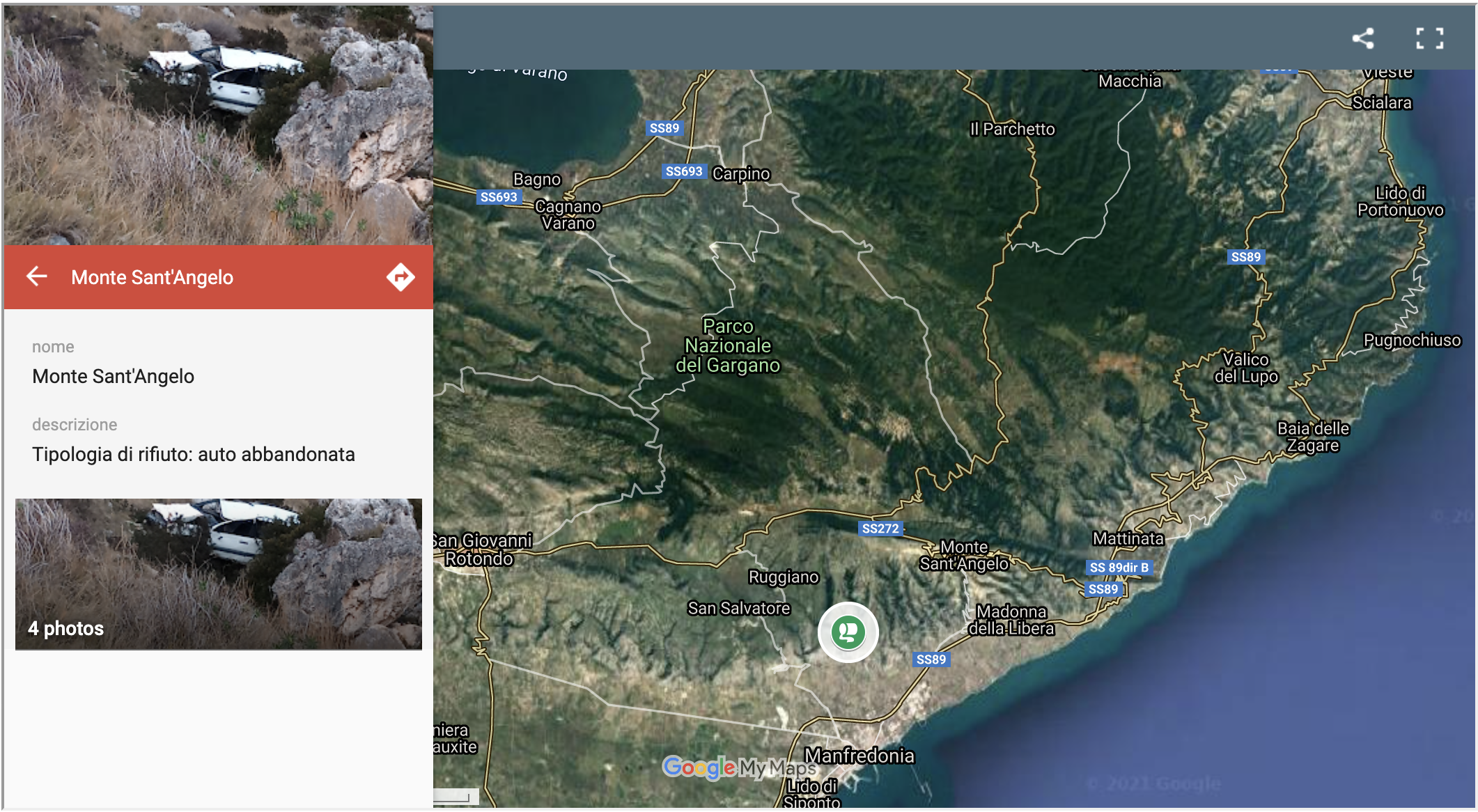Screen dimensions: 1478x812
Task: Click the nome value Monte Sant'Angelo
Action: 113,376
